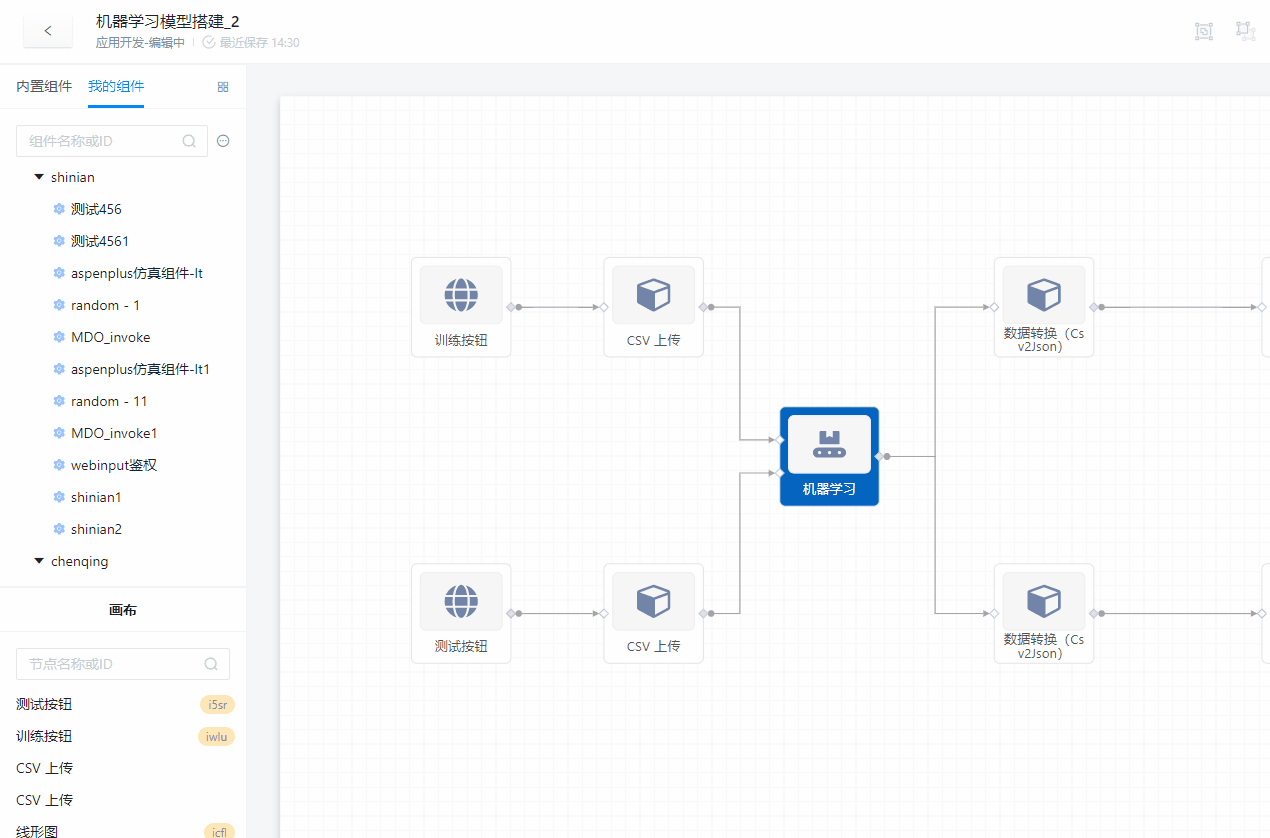This screenshot has width=1270, height=838.
Task: Click the fit-to-screen icon in top right
Action: (x=1204, y=31)
